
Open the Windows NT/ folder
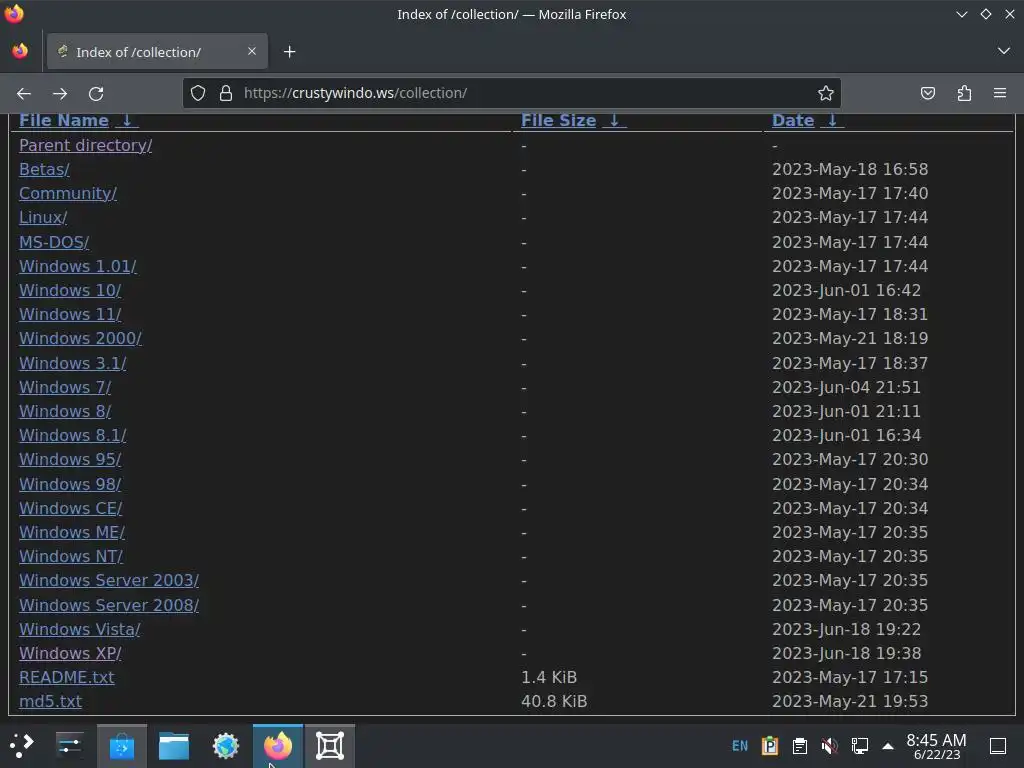[71, 556]
